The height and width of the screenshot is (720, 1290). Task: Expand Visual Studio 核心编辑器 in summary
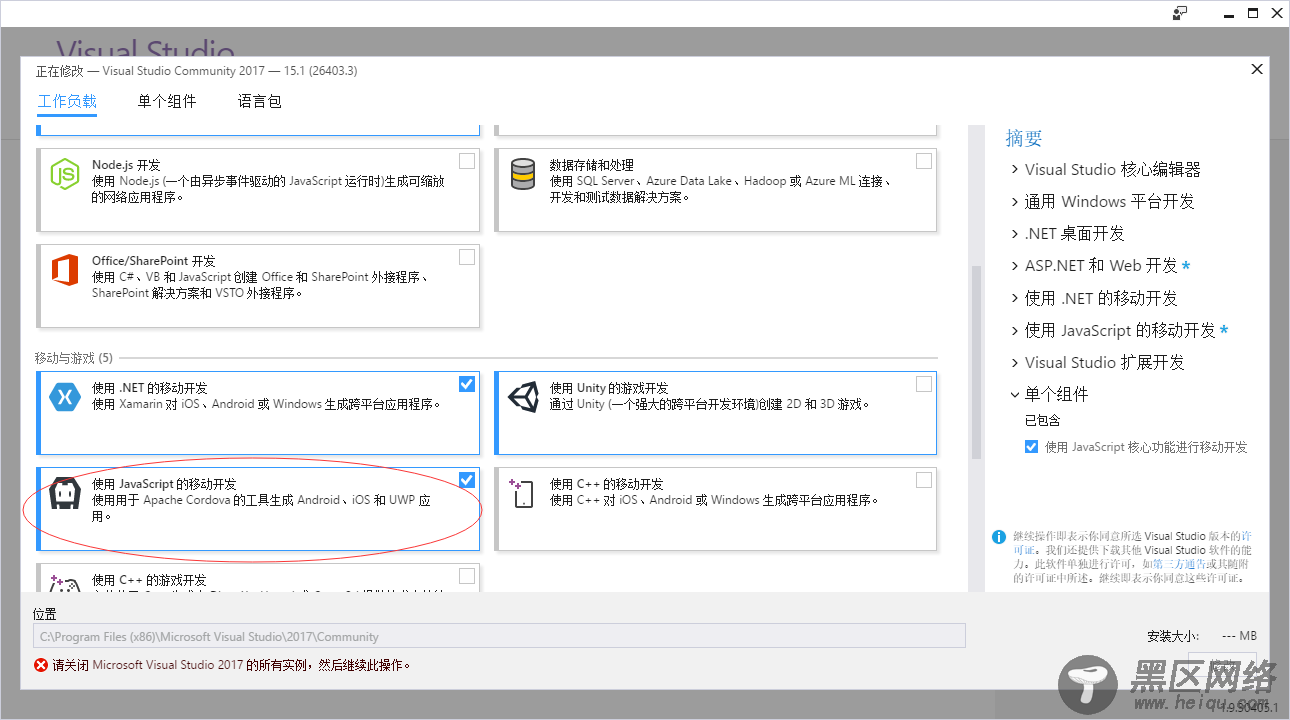tap(1015, 170)
